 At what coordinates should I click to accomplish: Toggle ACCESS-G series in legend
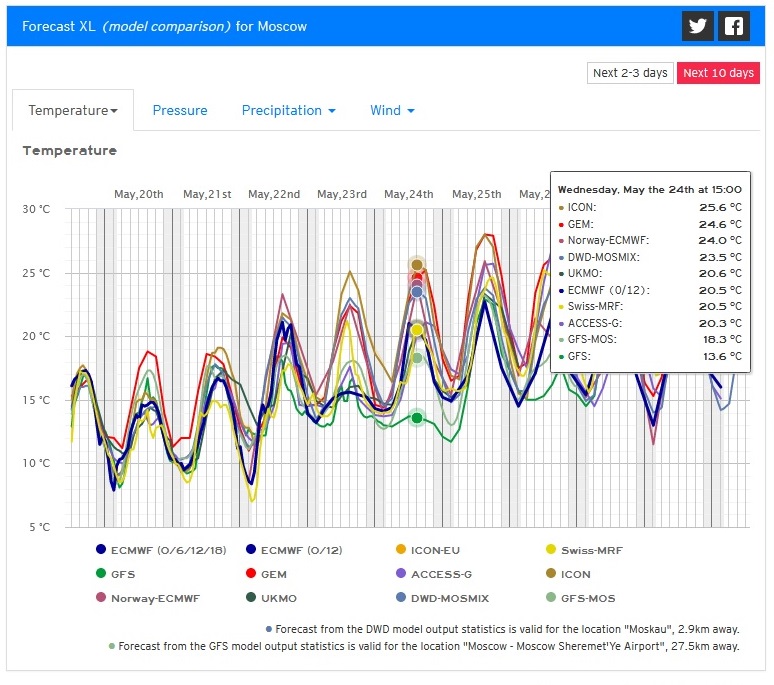[434, 574]
